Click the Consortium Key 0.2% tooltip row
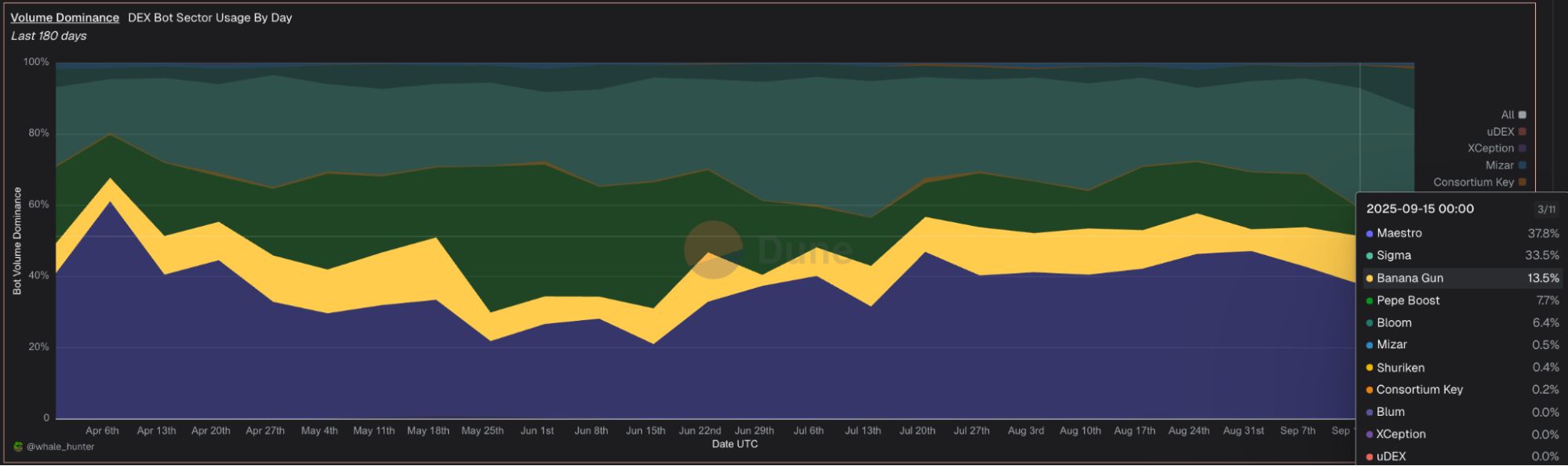Image resolution: width=1568 pixels, height=466 pixels. coord(1462,390)
